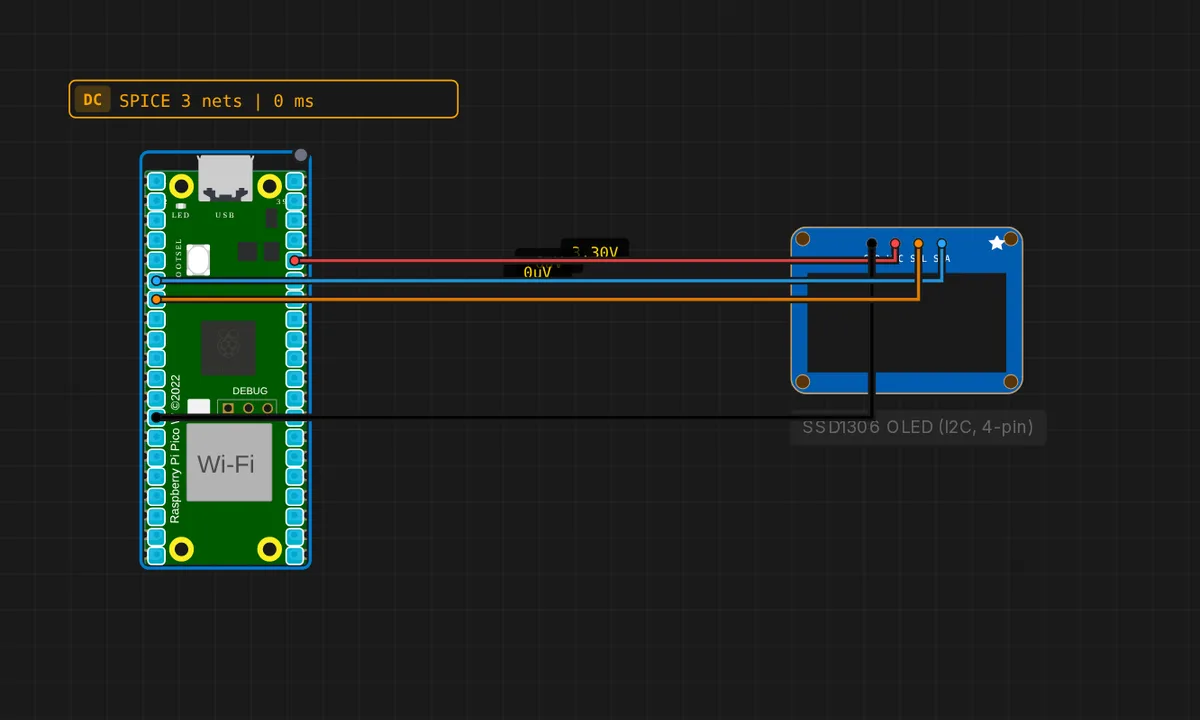The width and height of the screenshot is (1200, 720).
Task: Click the gray handle dot on the Pico board corner
Action: pos(301,156)
